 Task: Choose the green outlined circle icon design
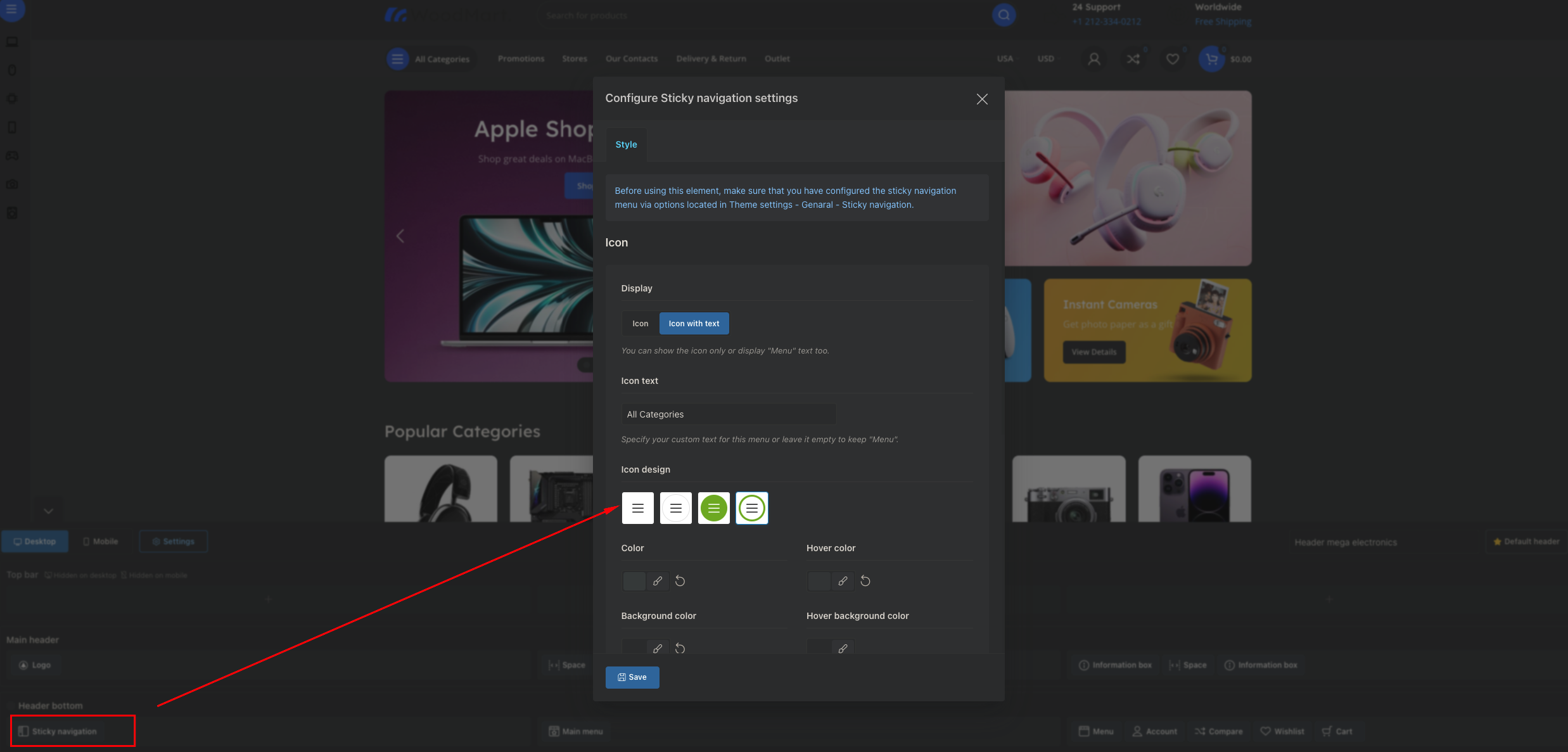[751, 508]
